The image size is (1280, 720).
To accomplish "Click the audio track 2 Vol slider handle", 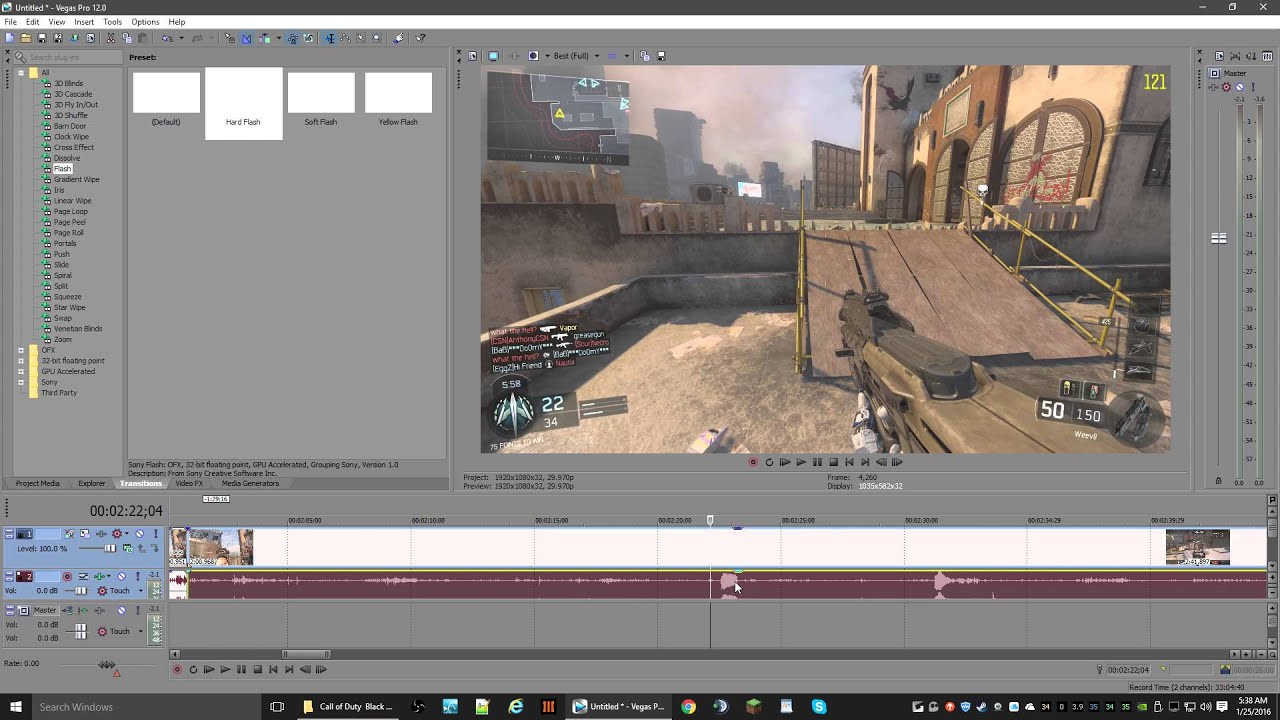I will pyautogui.click(x=81, y=591).
